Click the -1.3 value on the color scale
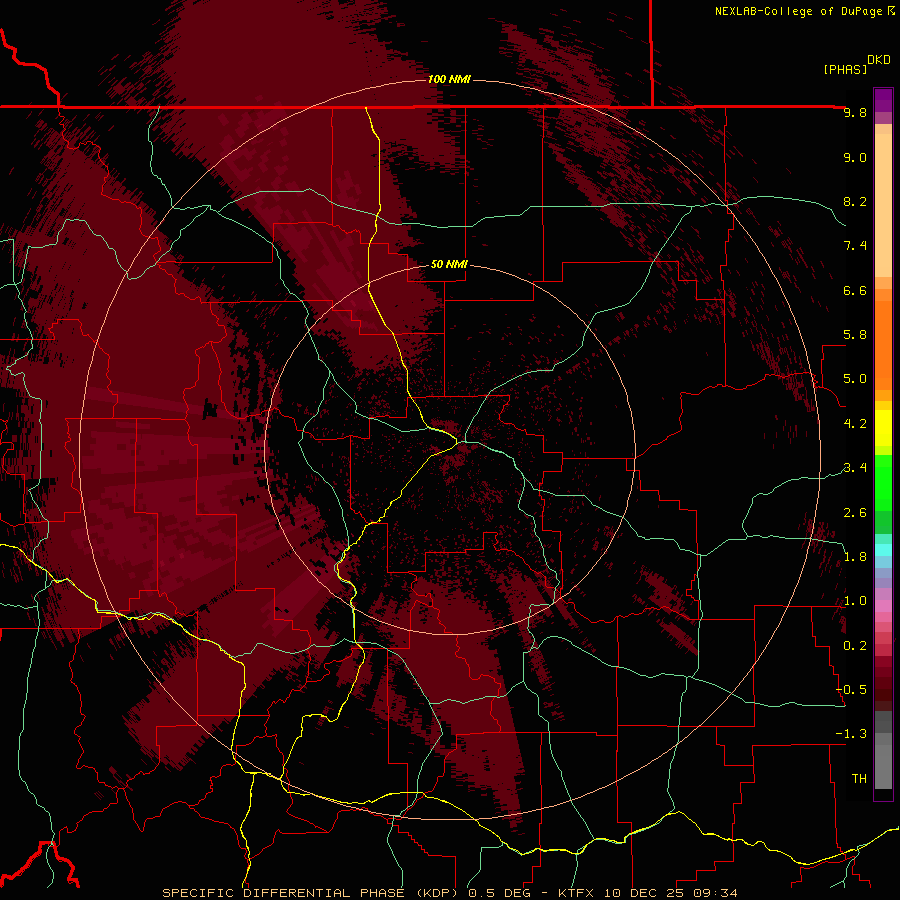This screenshot has height=900, width=900. 851,734
